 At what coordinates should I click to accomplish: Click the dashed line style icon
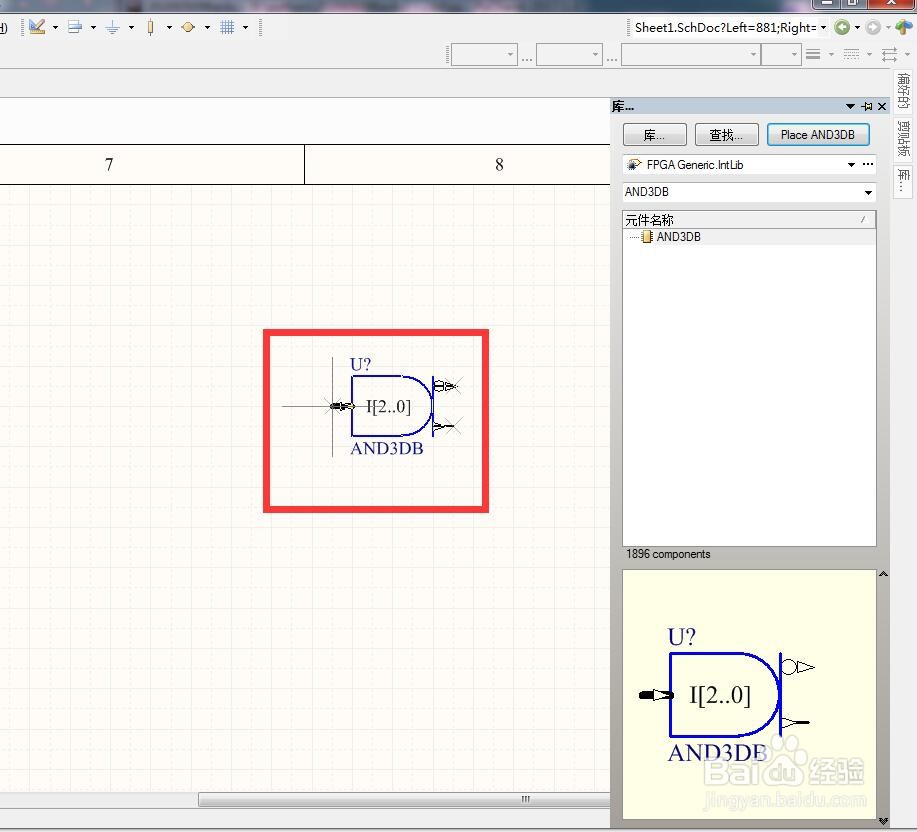(851, 54)
